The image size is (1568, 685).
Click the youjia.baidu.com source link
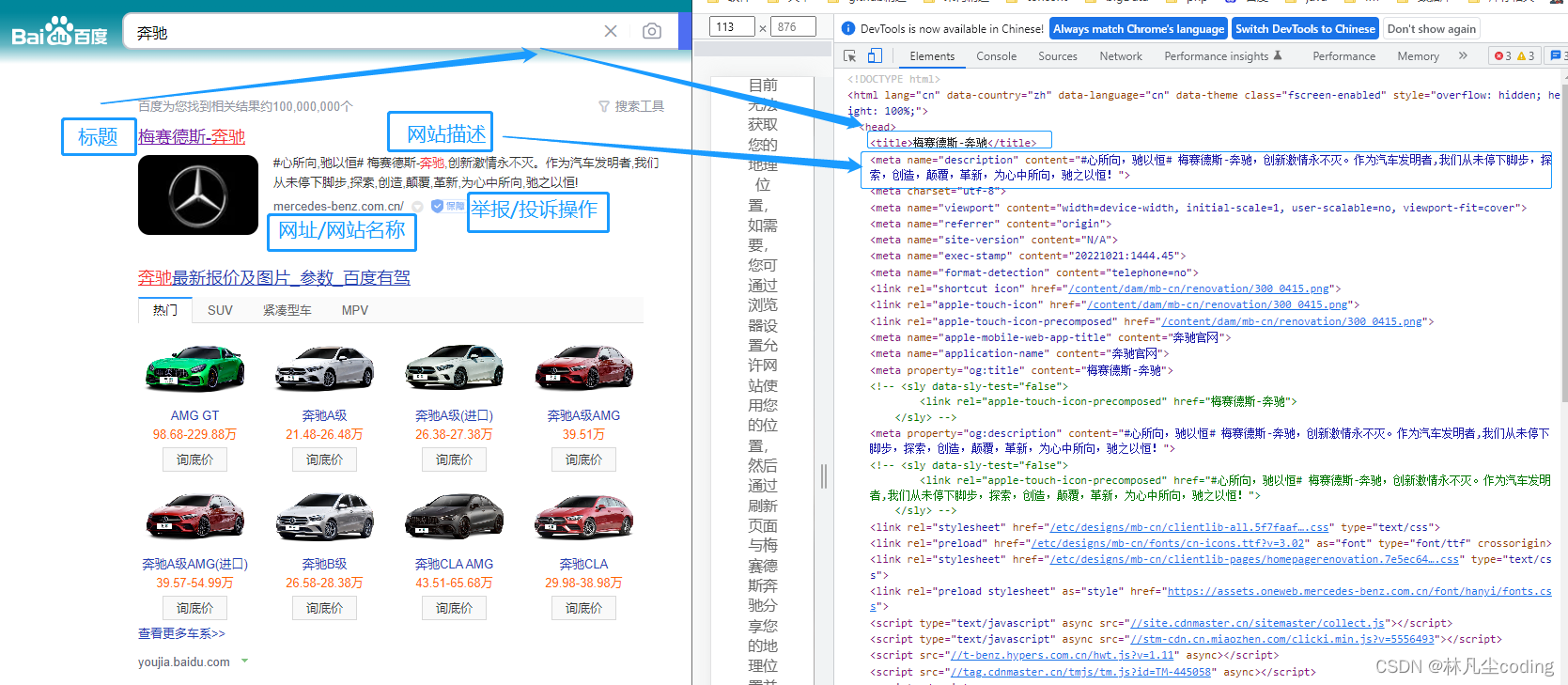coord(184,662)
